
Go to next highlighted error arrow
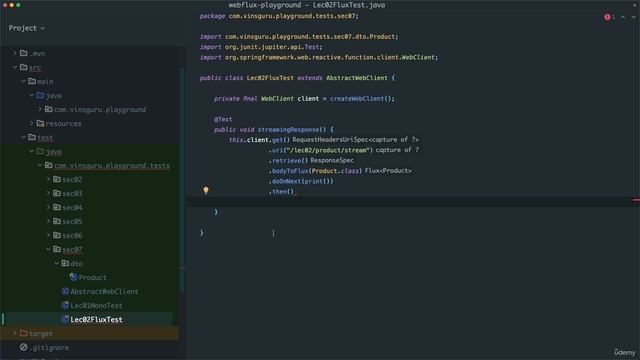coord(634,17)
